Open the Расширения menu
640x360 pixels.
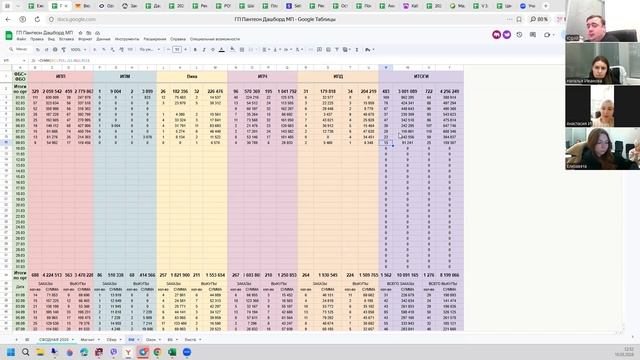[155, 39]
